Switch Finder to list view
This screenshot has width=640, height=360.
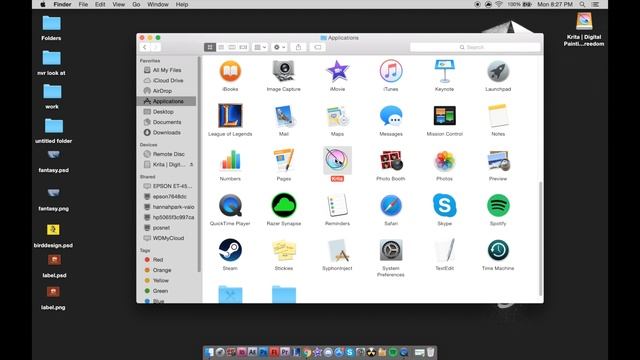[221, 47]
